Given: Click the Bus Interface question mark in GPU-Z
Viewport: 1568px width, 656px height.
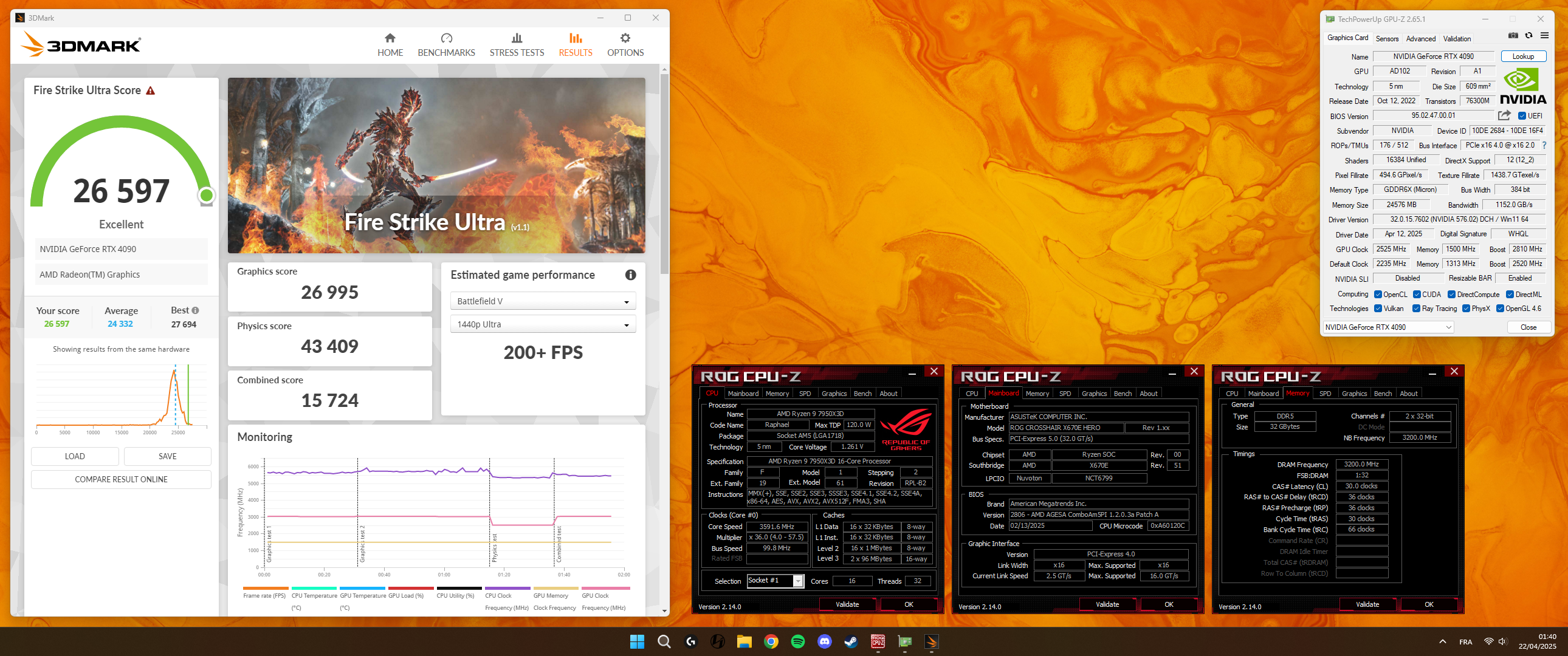Looking at the screenshot, I should click(1544, 145).
